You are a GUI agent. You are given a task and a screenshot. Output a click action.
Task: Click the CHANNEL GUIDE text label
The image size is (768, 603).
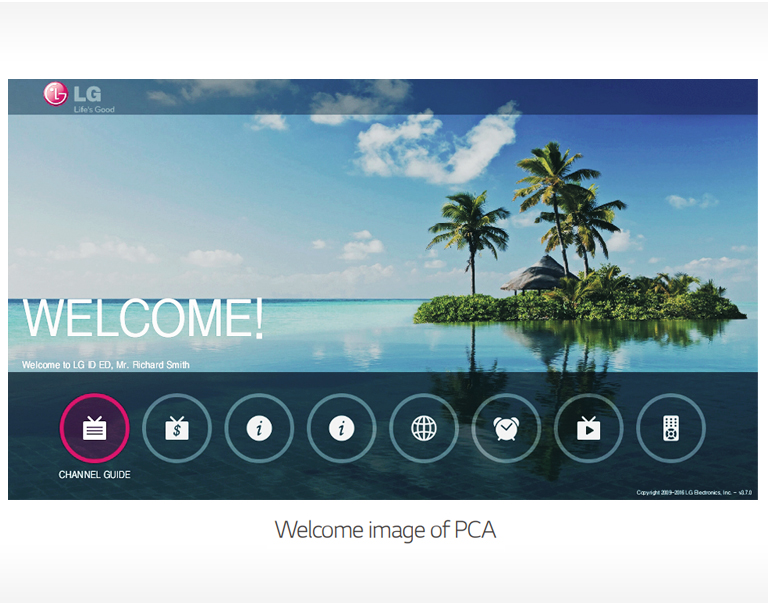pyautogui.click(x=94, y=475)
